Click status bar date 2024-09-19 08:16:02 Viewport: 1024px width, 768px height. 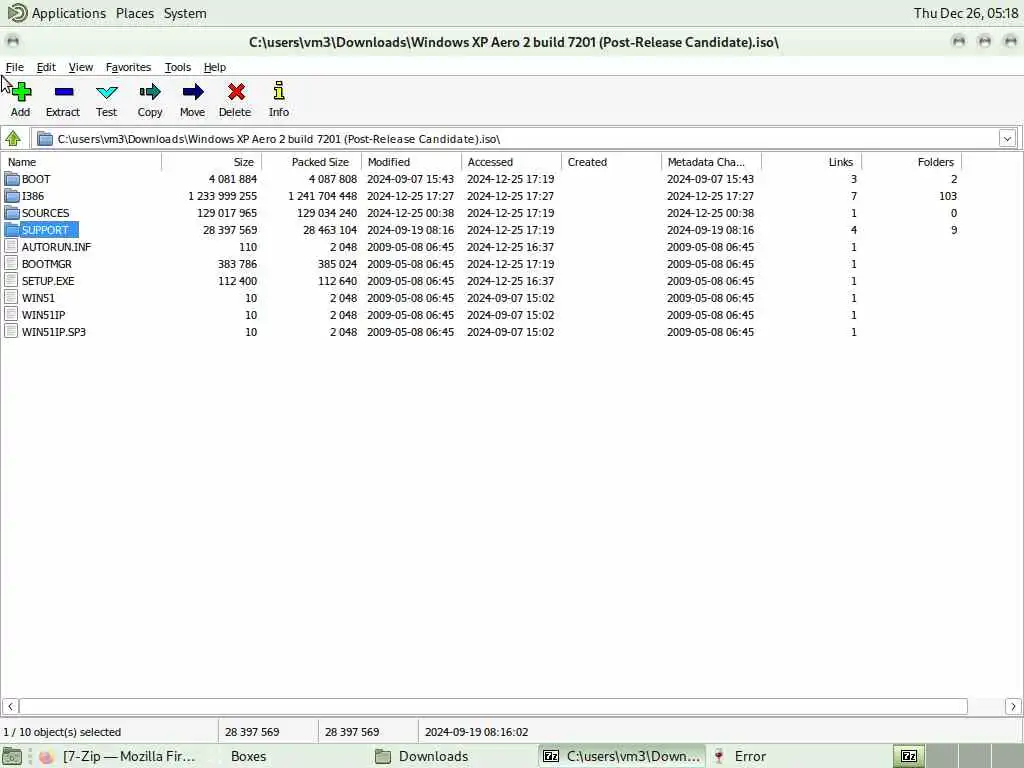click(476, 732)
